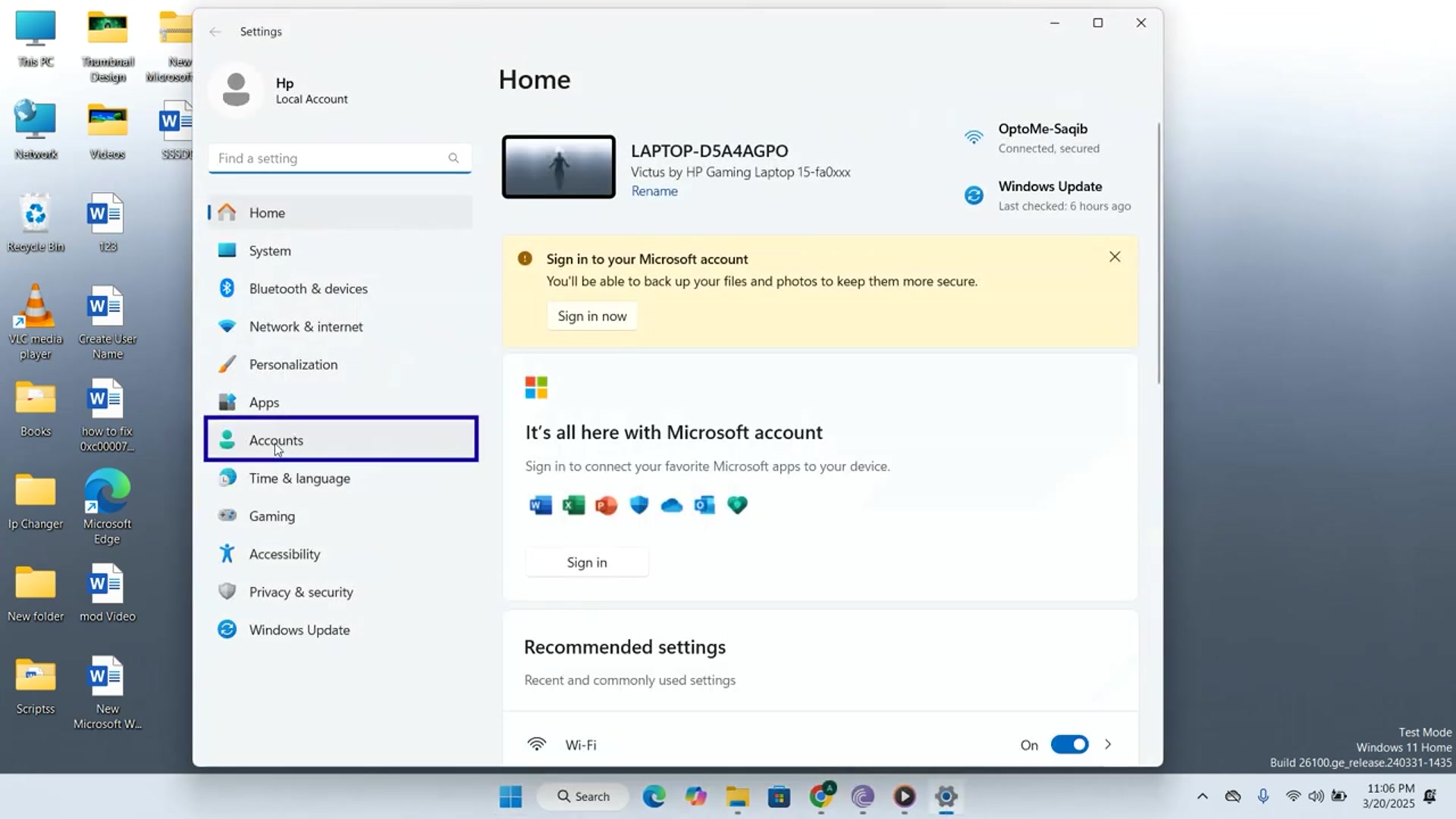Image resolution: width=1456 pixels, height=819 pixels.
Task: Select the mod Video Word document
Action: pyautogui.click(x=107, y=593)
